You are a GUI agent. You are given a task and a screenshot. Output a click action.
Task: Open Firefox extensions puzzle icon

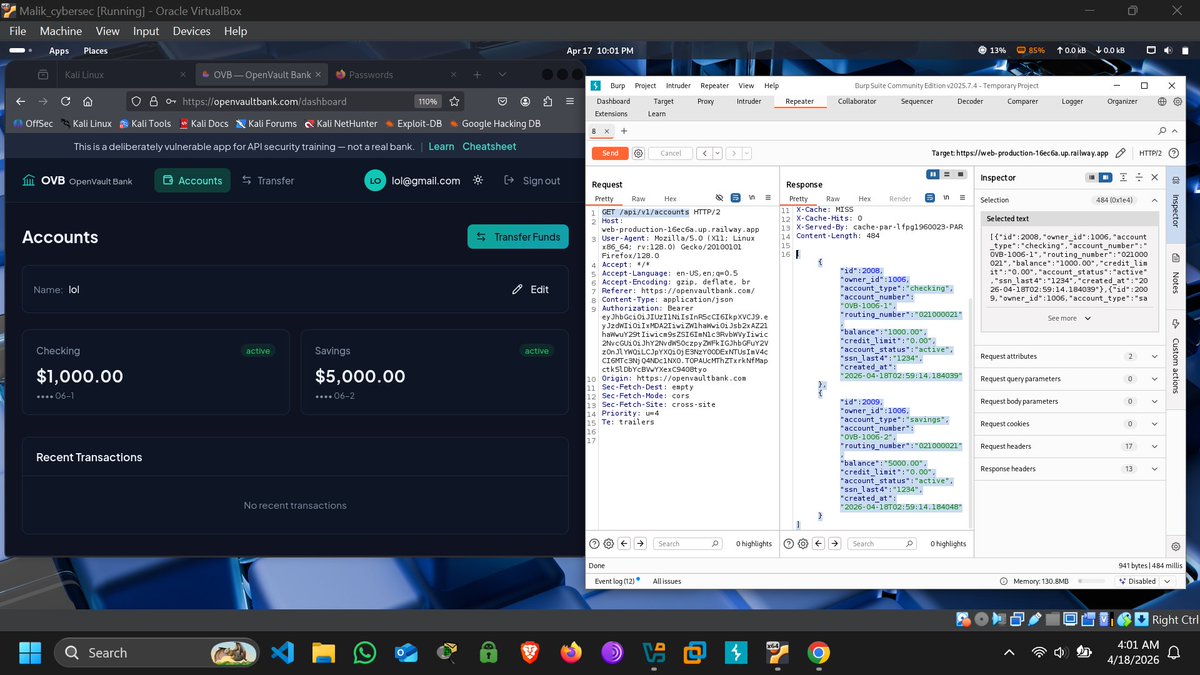click(548, 101)
